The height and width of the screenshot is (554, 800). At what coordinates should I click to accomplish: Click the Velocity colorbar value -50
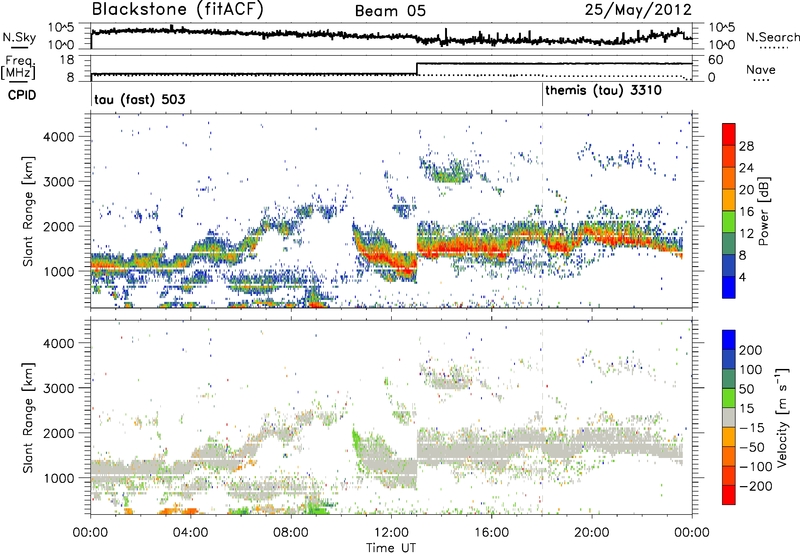pyautogui.click(x=752, y=447)
